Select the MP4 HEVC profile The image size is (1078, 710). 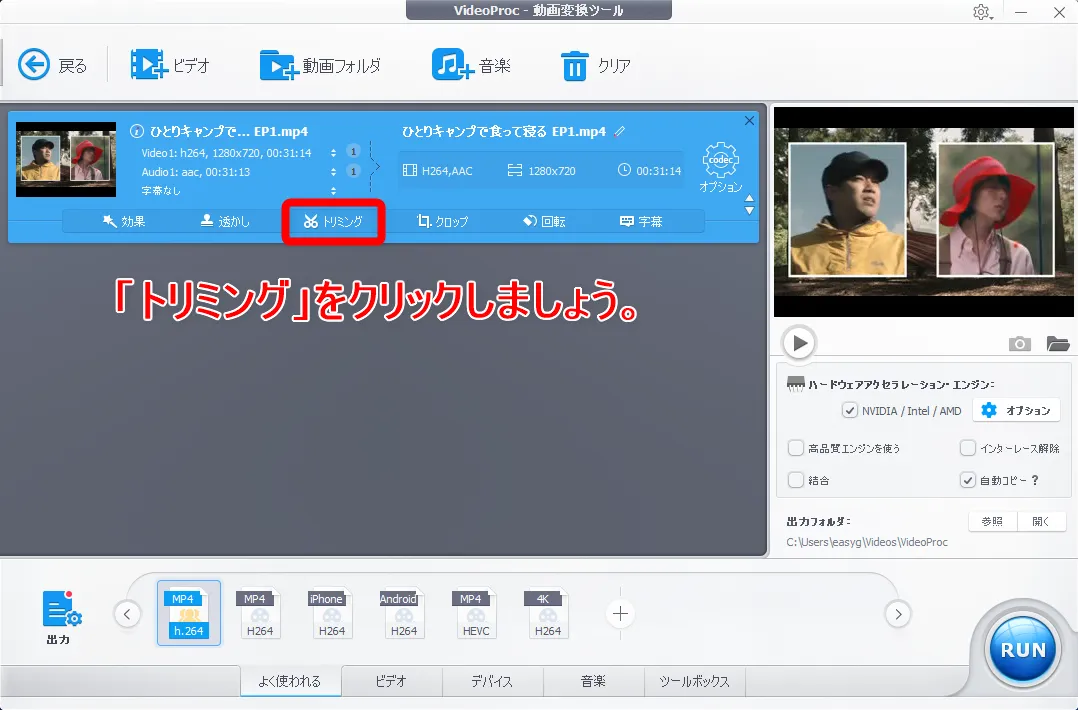click(476, 613)
